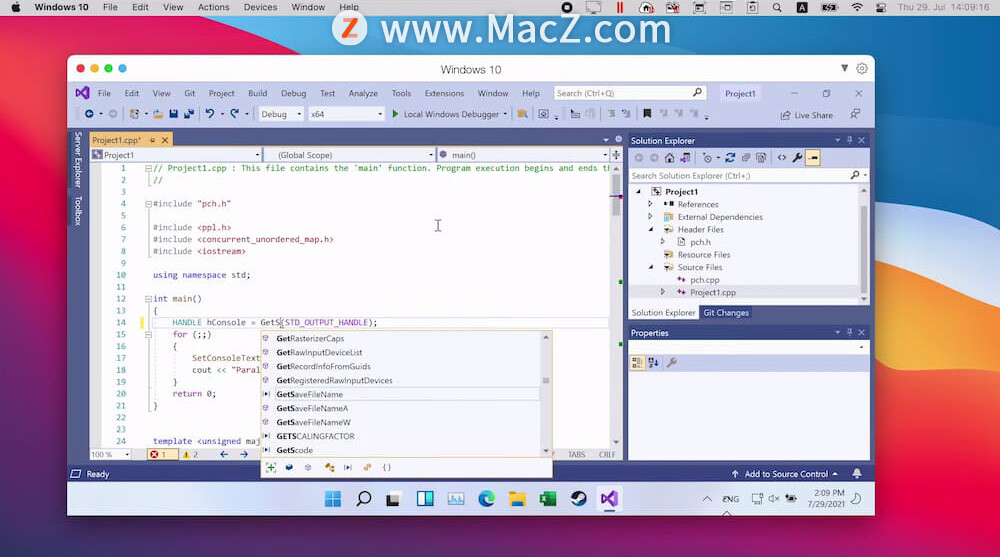The width and height of the screenshot is (1000, 557).
Task: Select pch.cpp in Solution Explorer
Action: coord(704,279)
